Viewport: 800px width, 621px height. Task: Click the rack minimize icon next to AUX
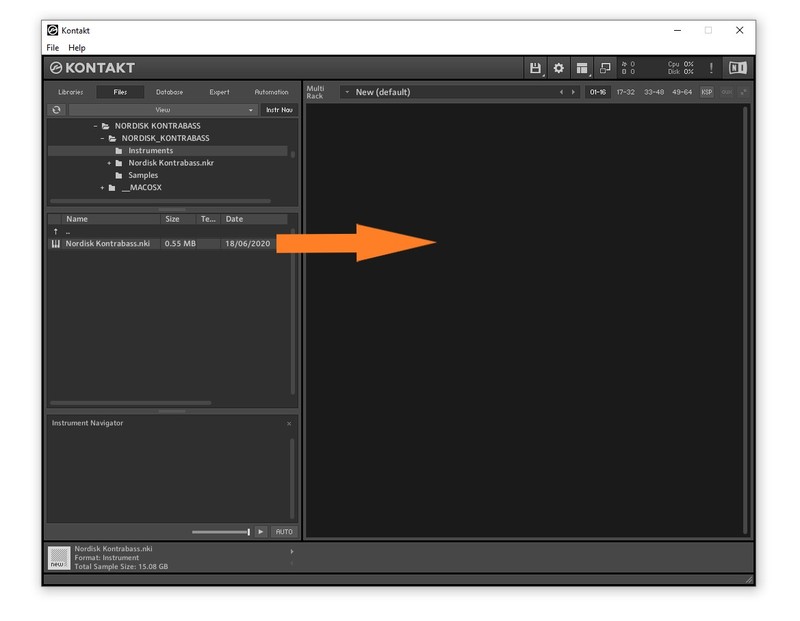743,92
